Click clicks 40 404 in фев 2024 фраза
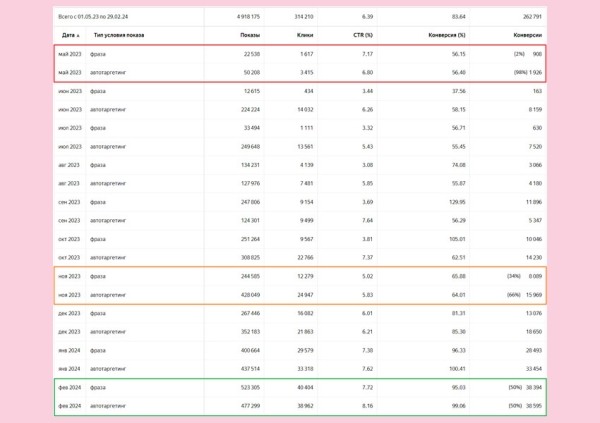600x423 pixels. click(x=305, y=388)
